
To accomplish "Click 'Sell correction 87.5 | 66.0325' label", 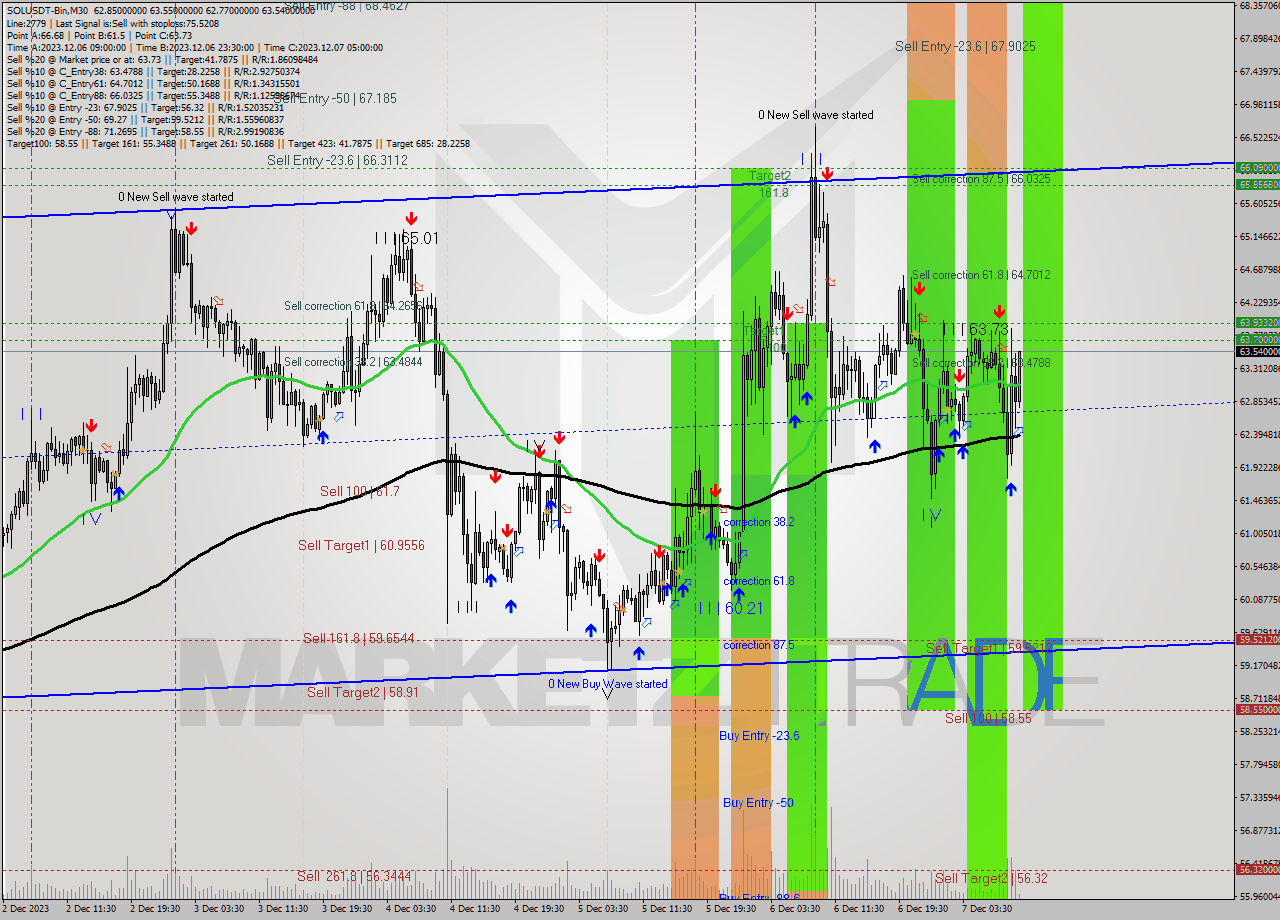I will 981,179.
